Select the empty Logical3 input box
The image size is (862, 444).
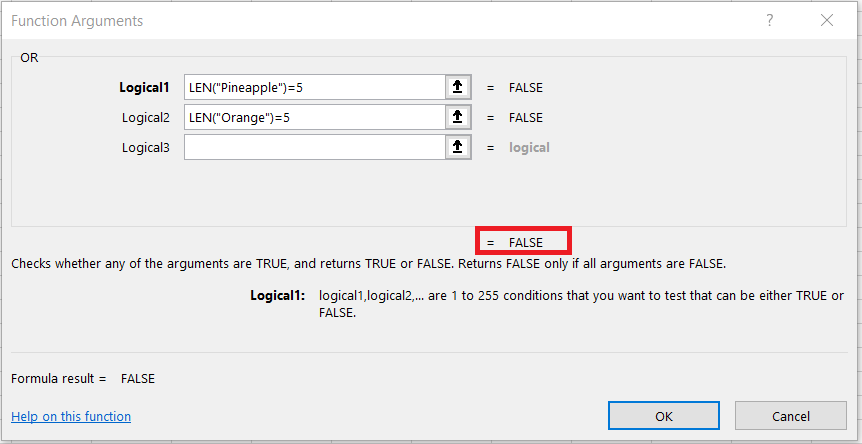pos(314,148)
